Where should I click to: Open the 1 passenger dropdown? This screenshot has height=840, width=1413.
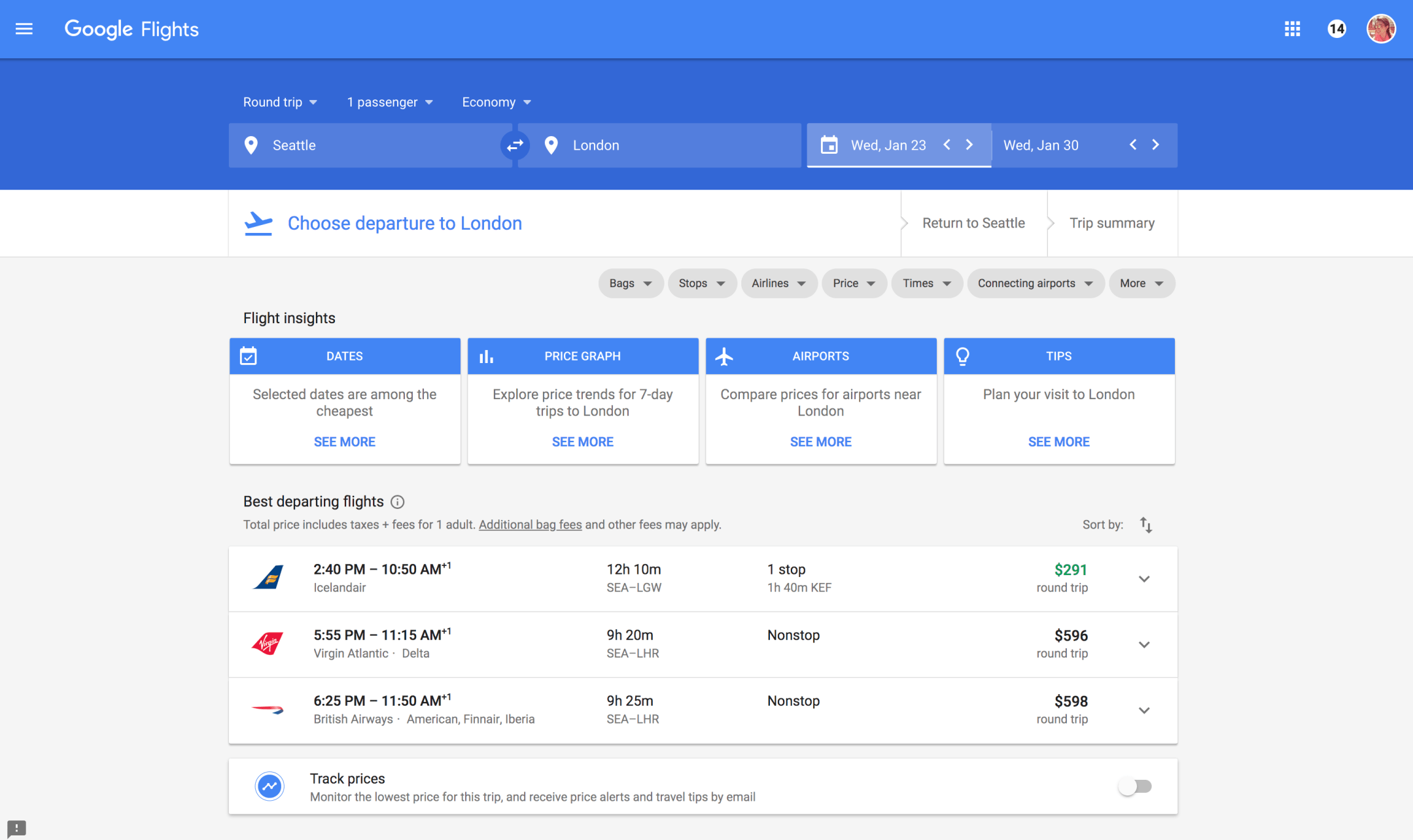click(x=390, y=102)
